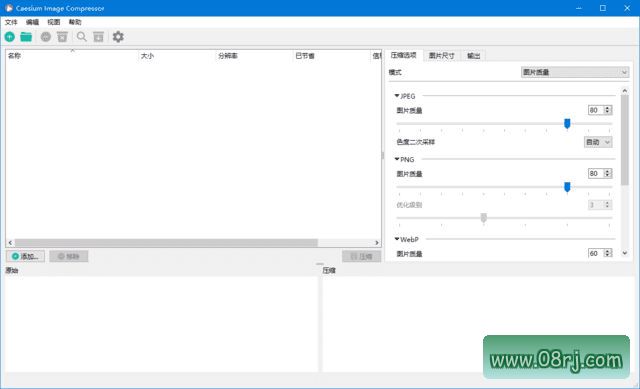Open the 模式 dropdown showing 图片质量
This screenshot has height=389, width=640.
click(x=575, y=72)
